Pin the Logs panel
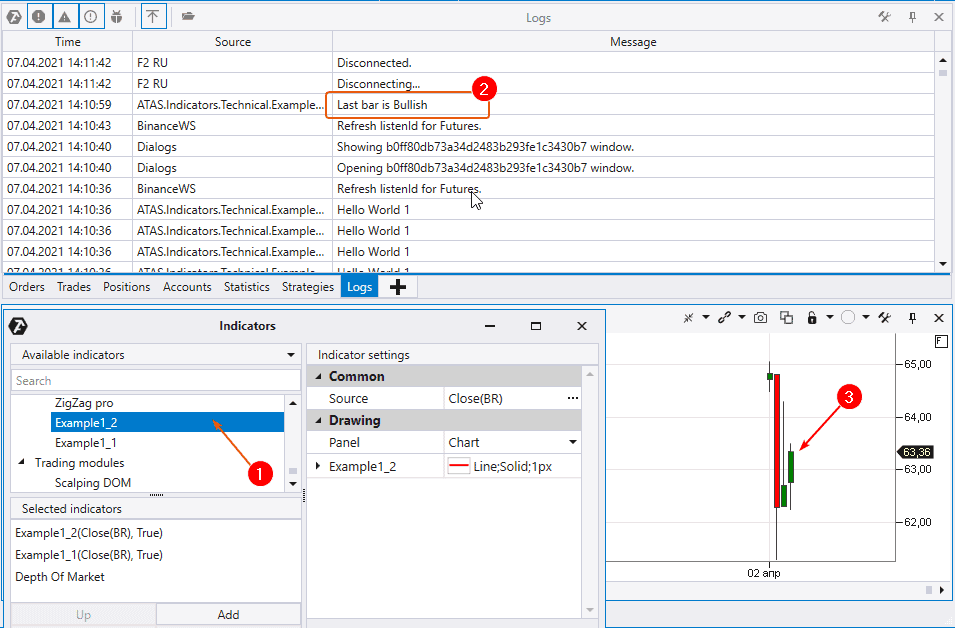Image resolution: width=955 pixels, height=628 pixels. [x=912, y=16]
